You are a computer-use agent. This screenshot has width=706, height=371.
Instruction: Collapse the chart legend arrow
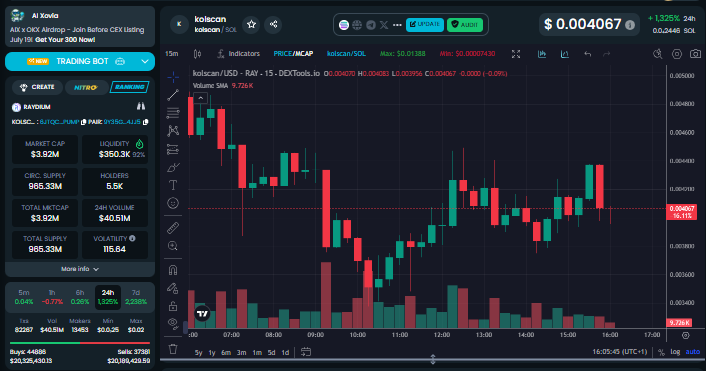click(x=200, y=98)
